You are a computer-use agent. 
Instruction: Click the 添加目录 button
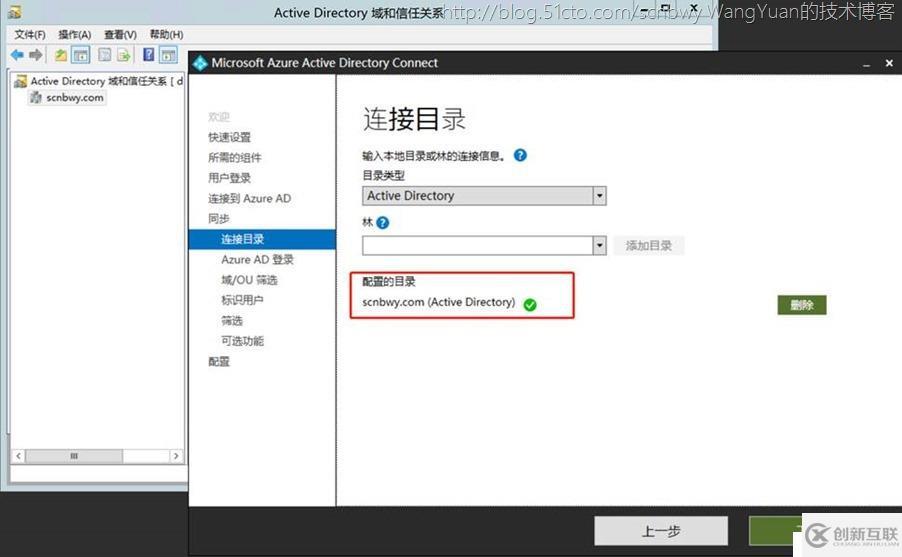coord(649,246)
